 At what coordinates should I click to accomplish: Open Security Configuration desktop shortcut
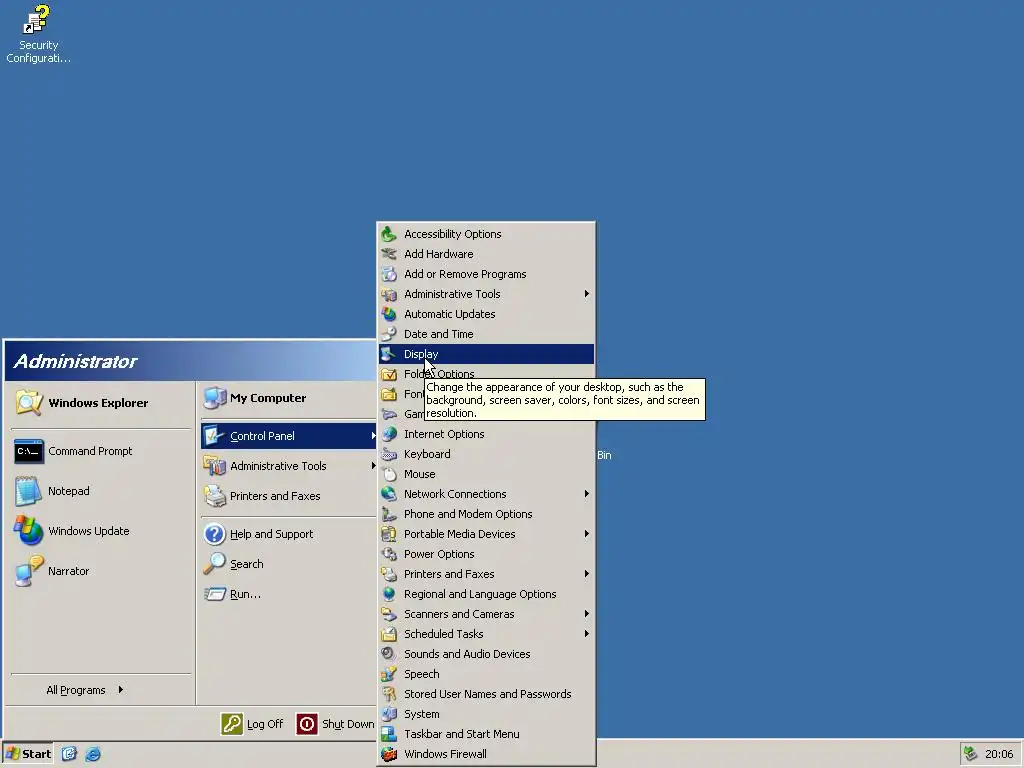38,35
